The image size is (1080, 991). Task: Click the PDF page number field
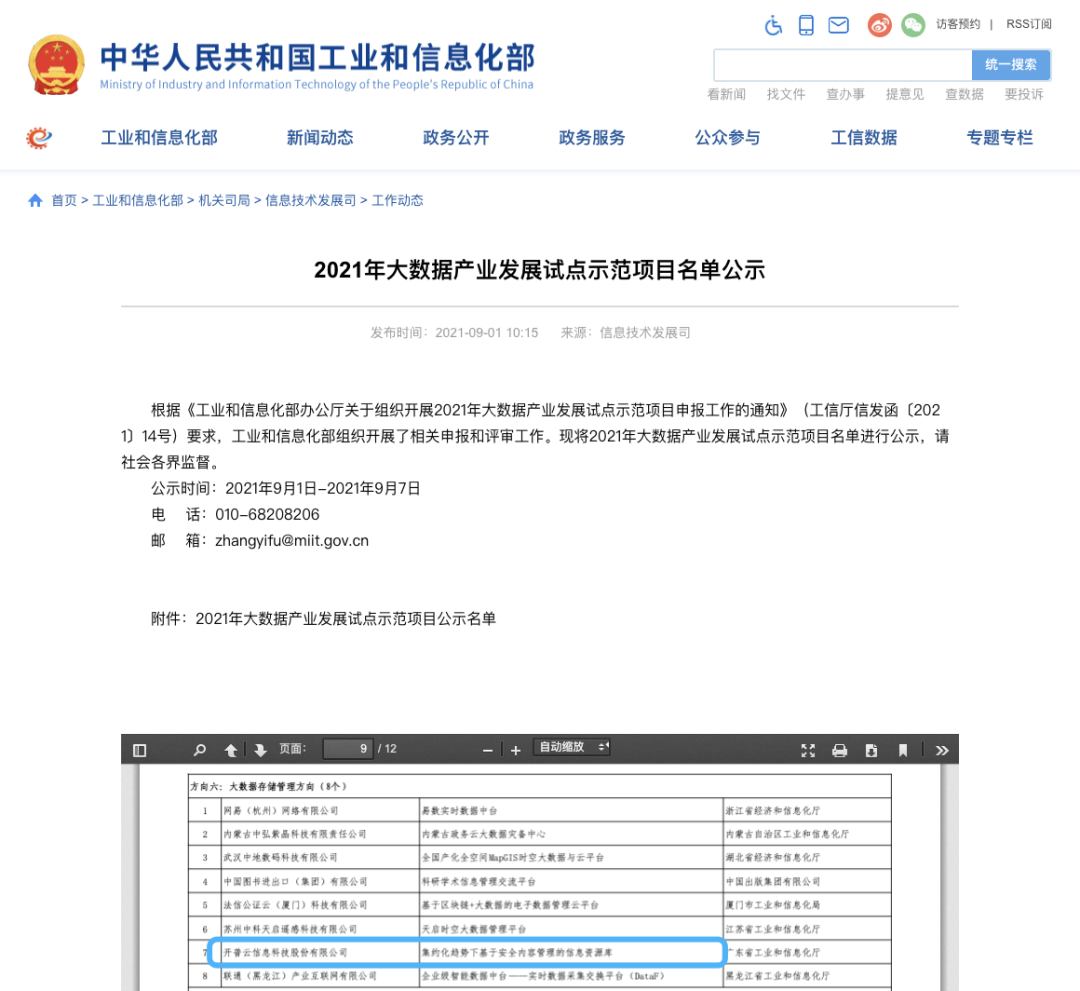point(348,749)
